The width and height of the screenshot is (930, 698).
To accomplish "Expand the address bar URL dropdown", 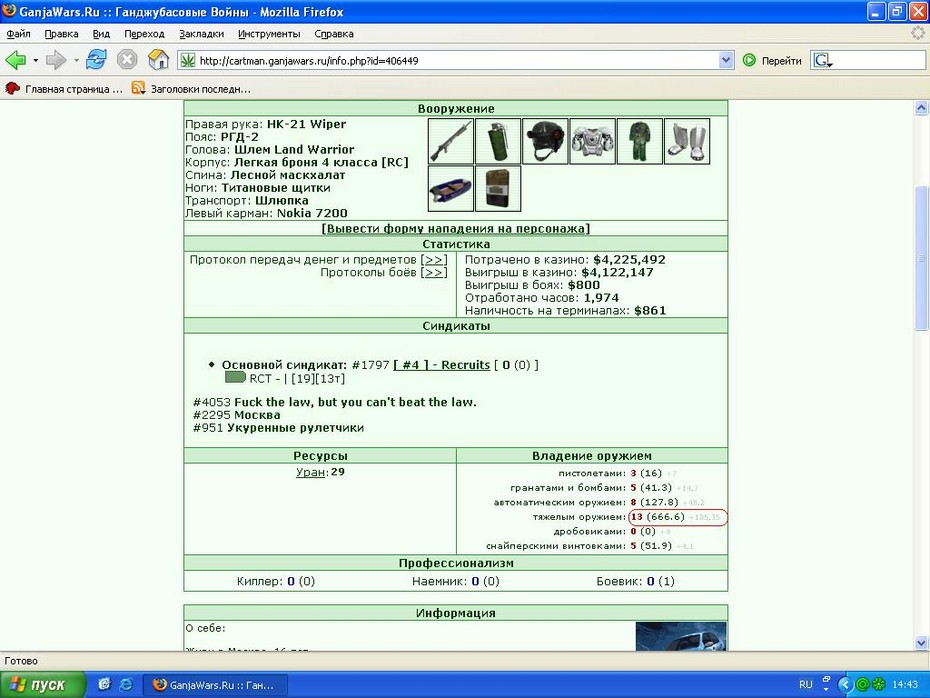I will (x=726, y=60).
